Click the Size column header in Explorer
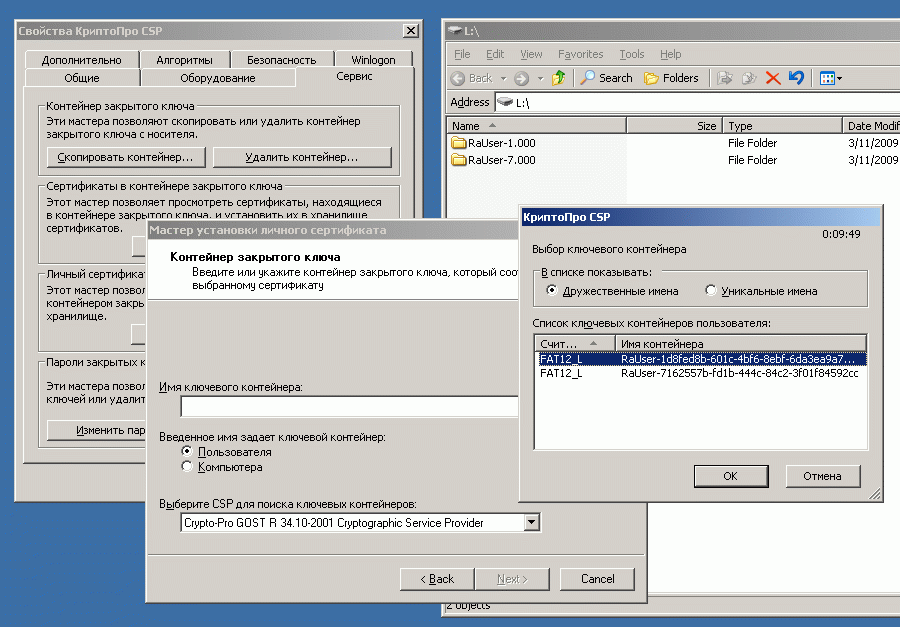900x627 pixels. [x=674, y=126]
